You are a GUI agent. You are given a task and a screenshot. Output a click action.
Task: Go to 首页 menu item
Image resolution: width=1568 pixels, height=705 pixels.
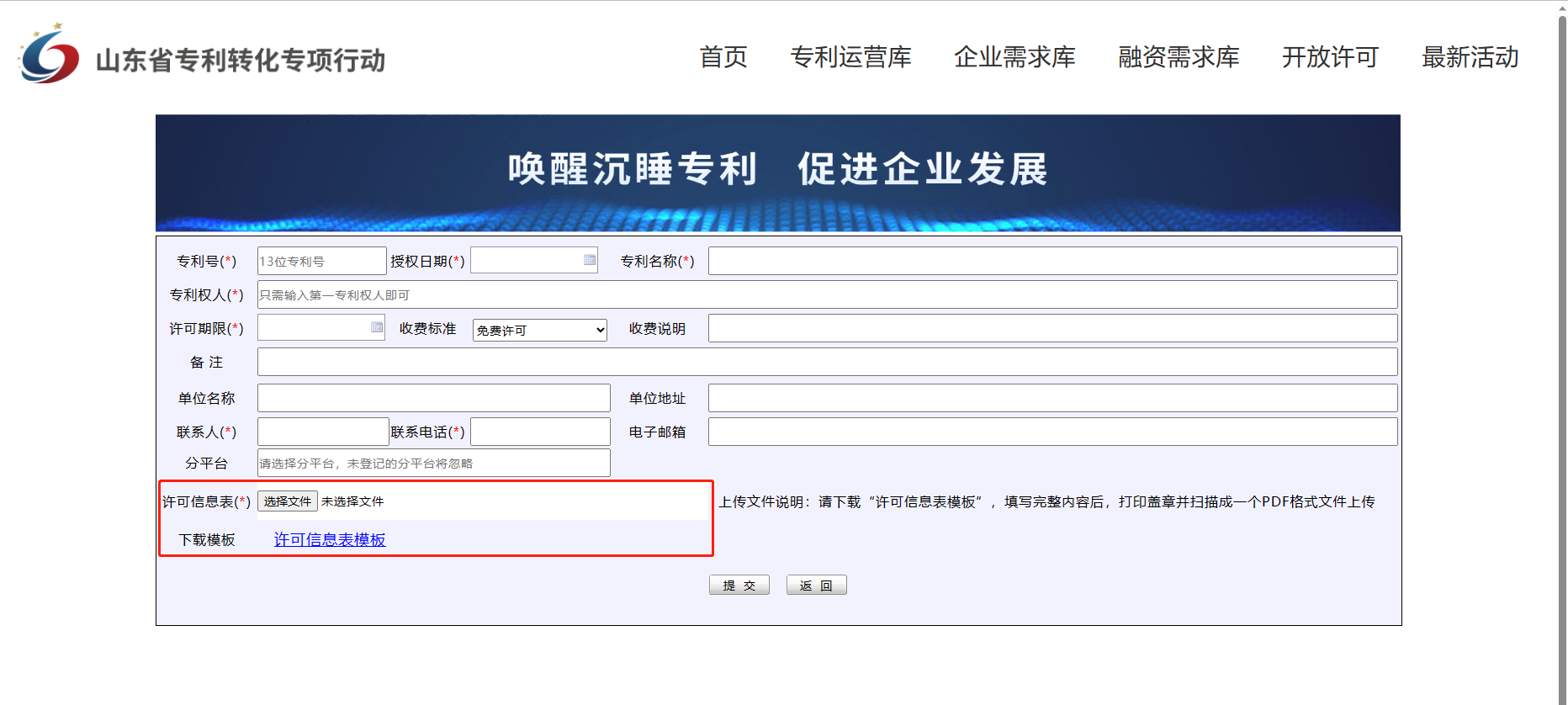coord(723,57)
